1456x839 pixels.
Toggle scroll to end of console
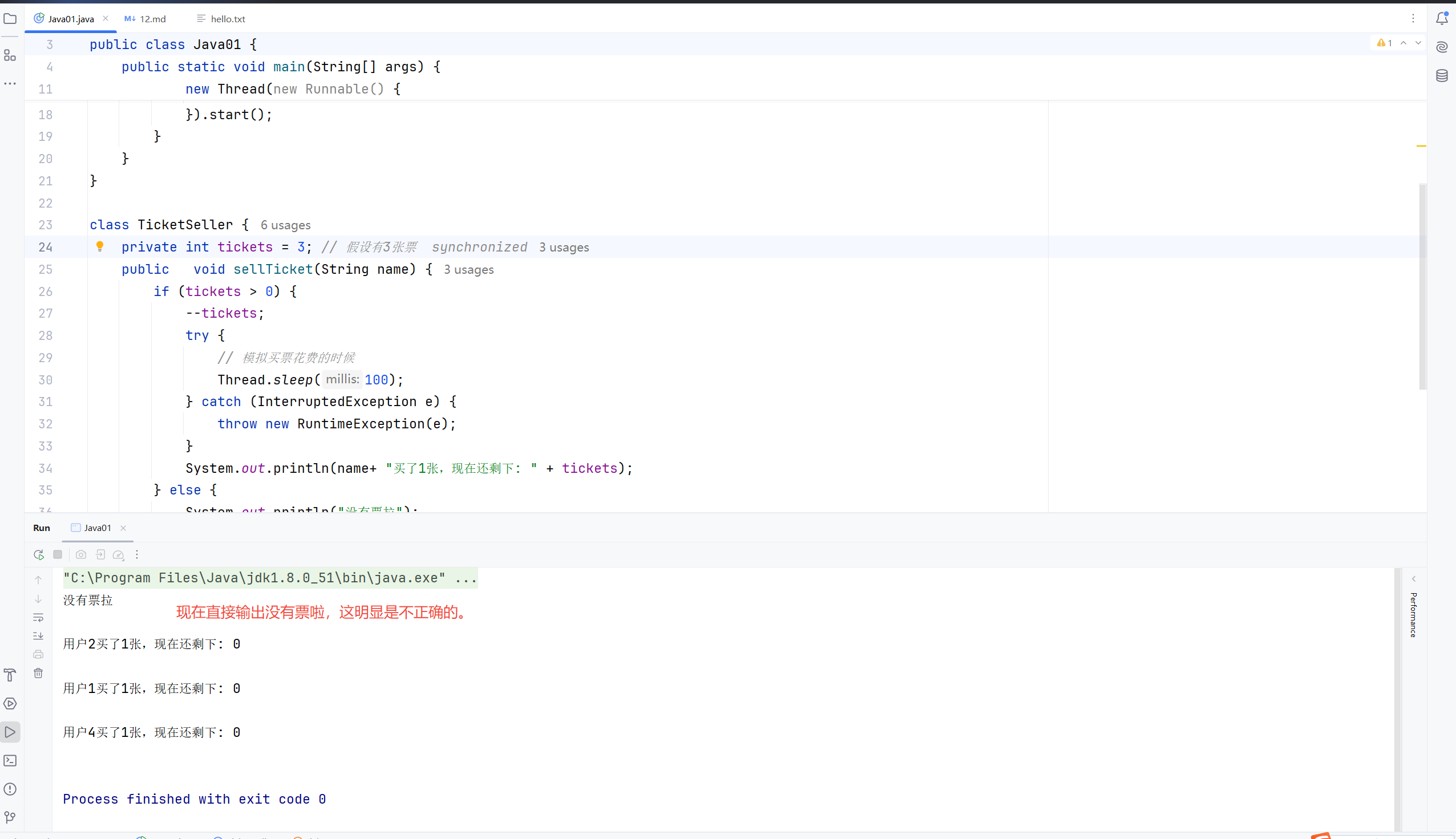click(x=38, y=636)
